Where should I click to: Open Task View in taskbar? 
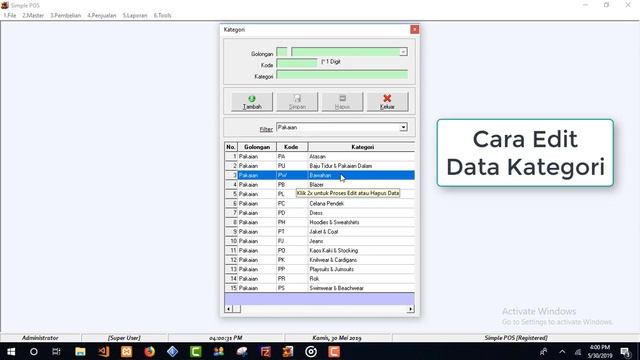pos(56,351)
